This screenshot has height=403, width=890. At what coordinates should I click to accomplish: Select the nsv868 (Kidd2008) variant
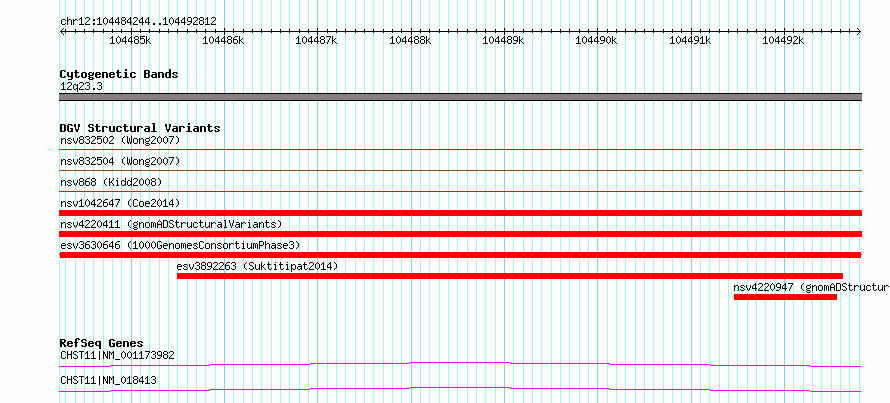pyautogui.click(x=111, y=182)
